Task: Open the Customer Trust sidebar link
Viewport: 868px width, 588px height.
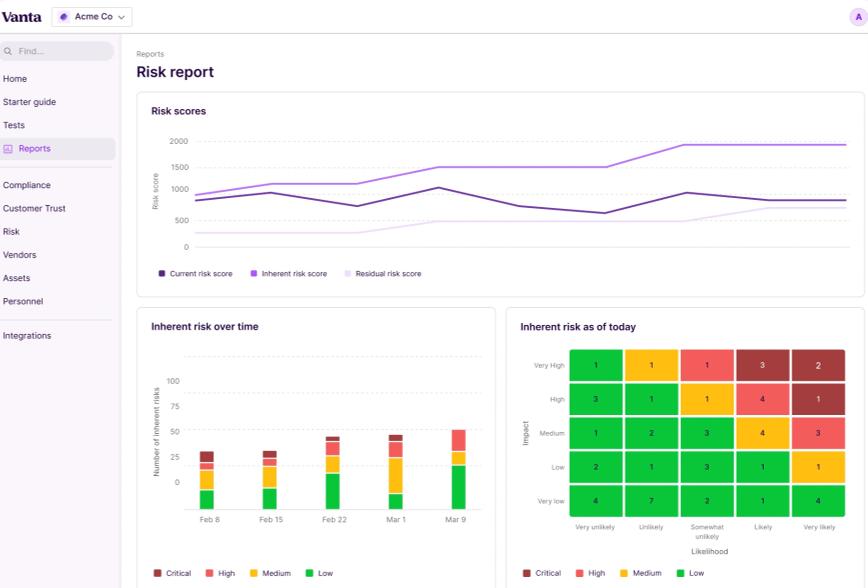Action: [x=34, y=208]
